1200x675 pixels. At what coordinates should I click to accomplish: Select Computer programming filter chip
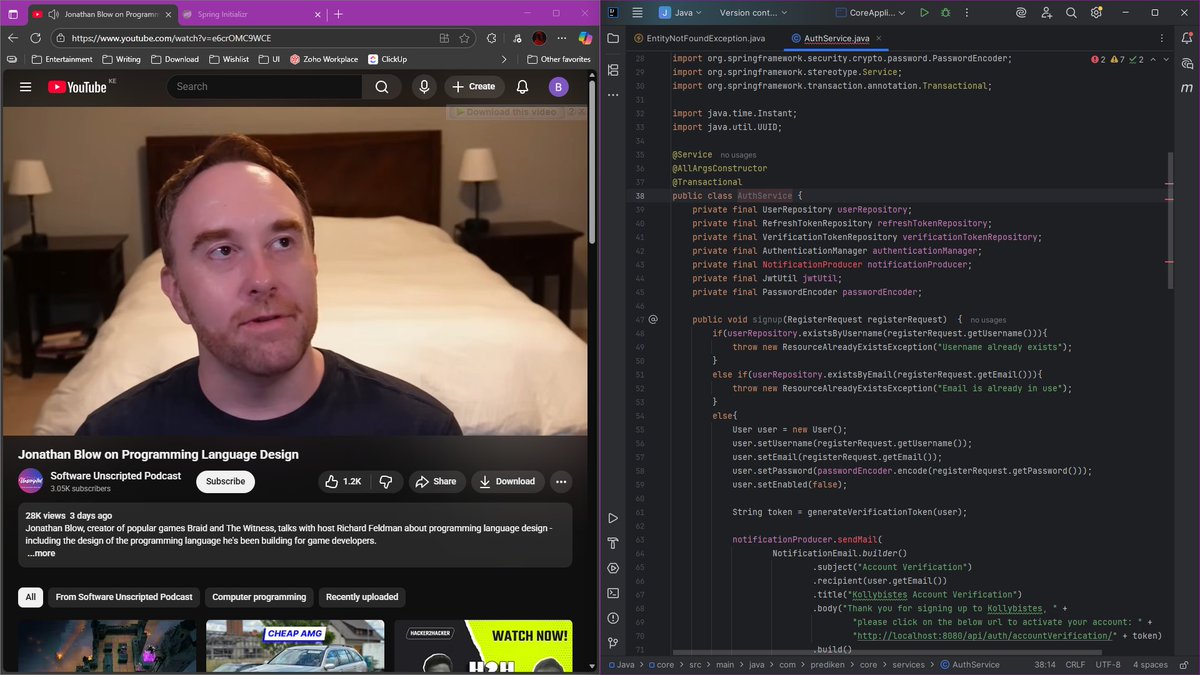pos(259,597)
